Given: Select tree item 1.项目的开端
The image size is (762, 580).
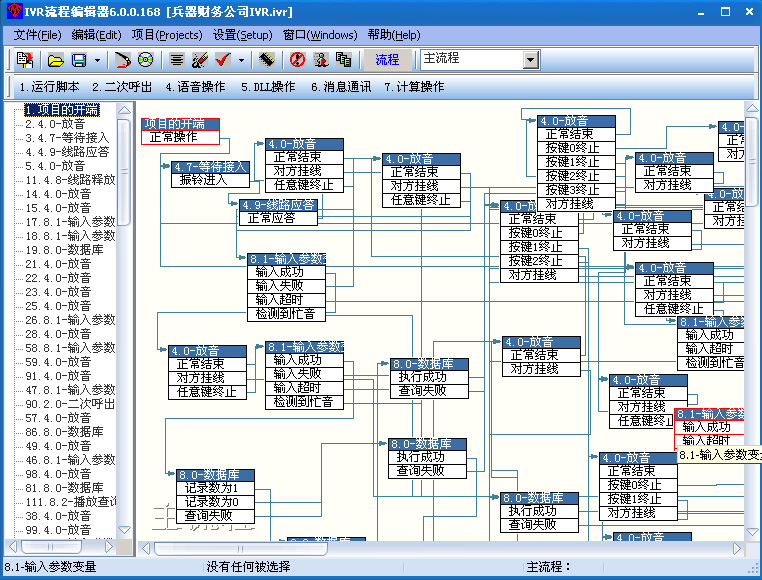Looking at the screenshot, I should [61, 110].
